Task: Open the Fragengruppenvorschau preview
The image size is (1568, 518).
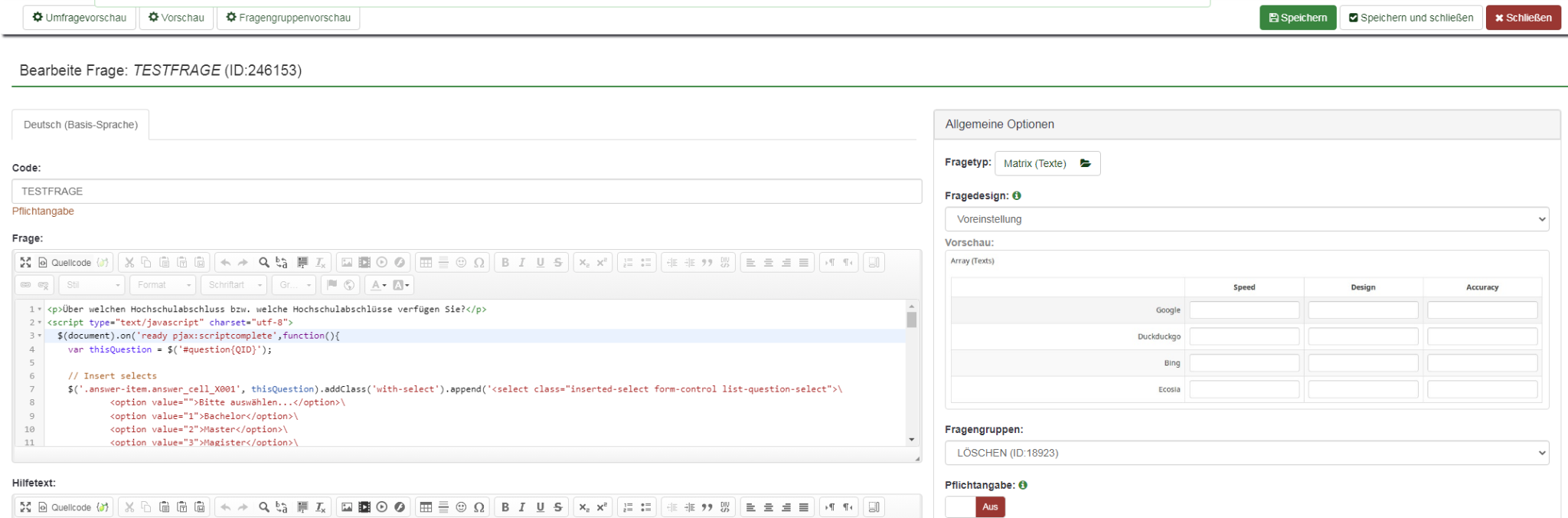Action: [x=288, y=18]
